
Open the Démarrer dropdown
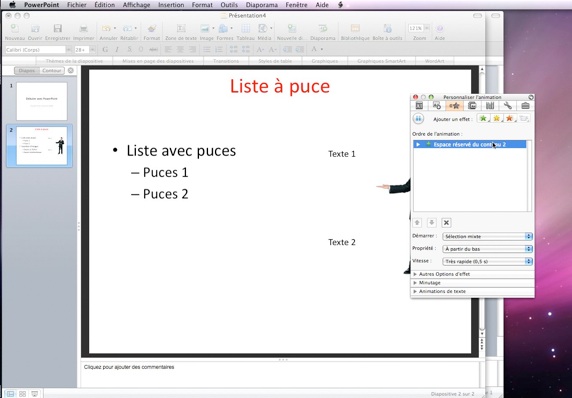point(487,236)
